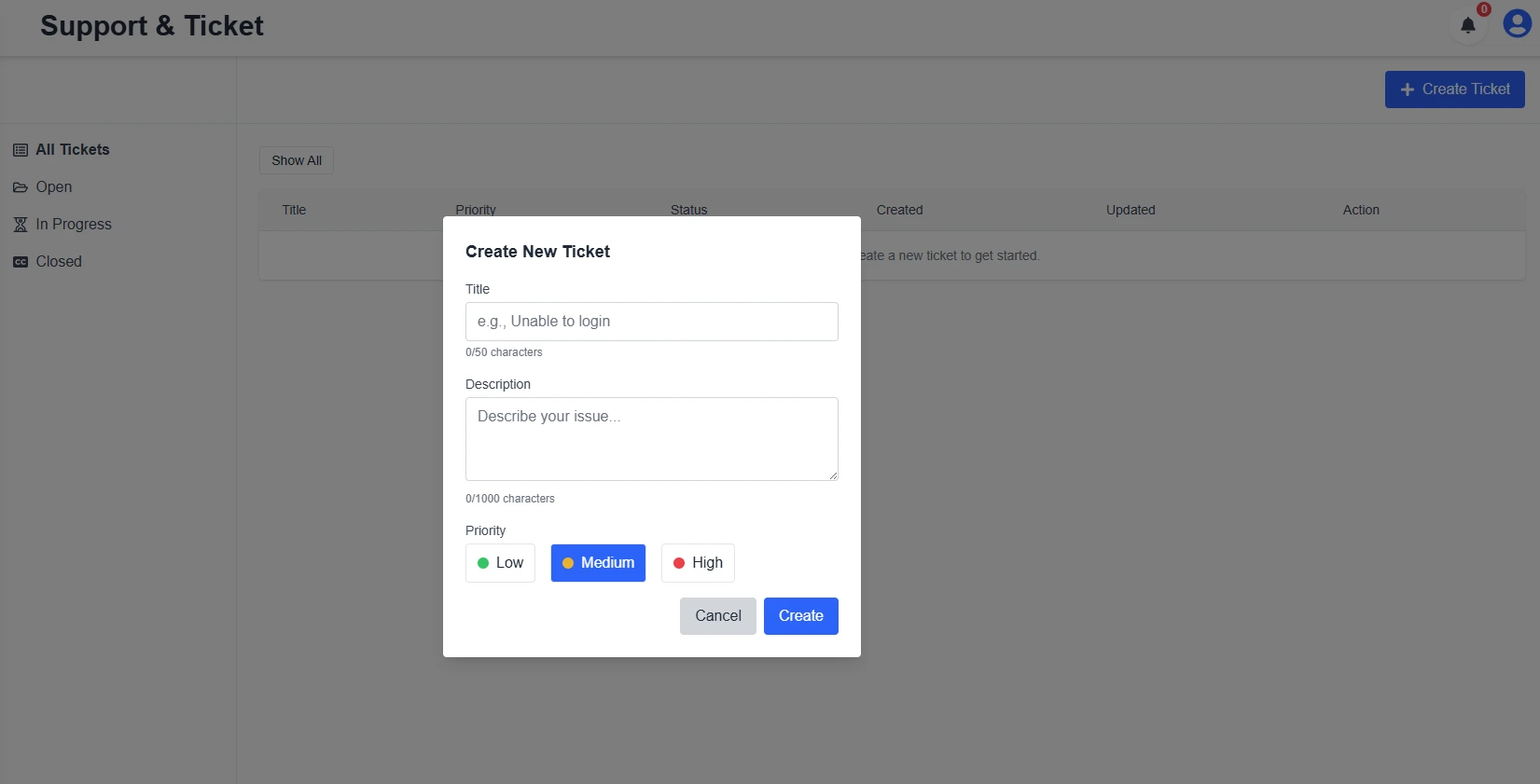Switch to the Open tickets view
Screen dimensions: 1540x784
coord(53,186)
